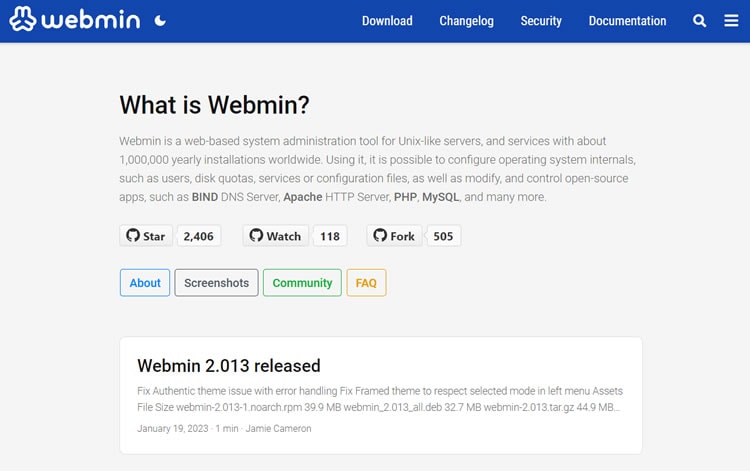Open the 2,406 stargazers count
The image size is (750, 471).
[x=199, y=236]
